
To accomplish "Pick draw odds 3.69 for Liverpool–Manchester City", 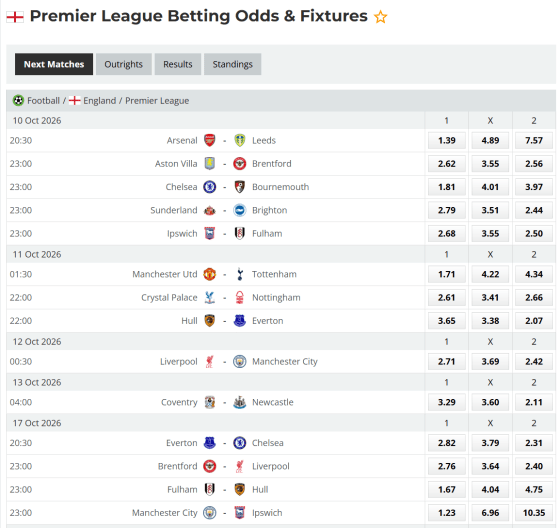I will click(x=490, y=362).
